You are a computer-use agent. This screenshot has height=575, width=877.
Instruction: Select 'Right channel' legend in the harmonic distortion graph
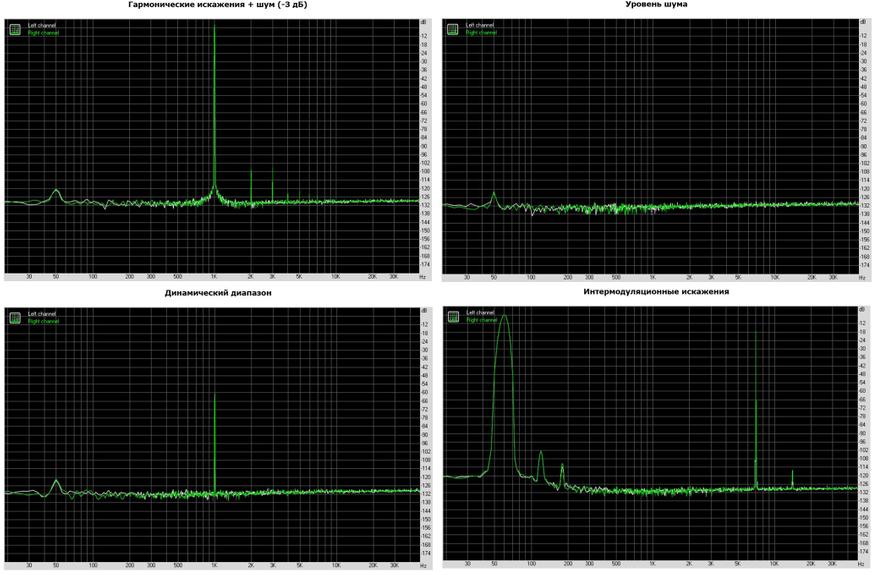(x=44, y=33)
